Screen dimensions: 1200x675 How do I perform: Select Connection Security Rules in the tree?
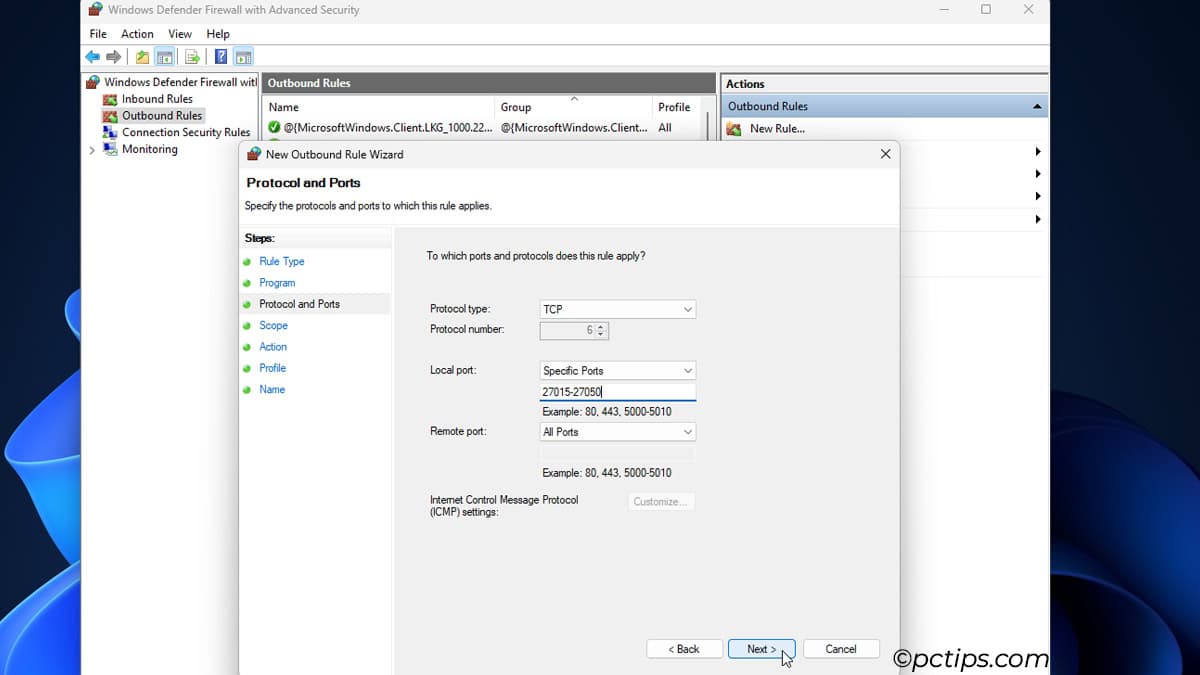pos(185,132)
